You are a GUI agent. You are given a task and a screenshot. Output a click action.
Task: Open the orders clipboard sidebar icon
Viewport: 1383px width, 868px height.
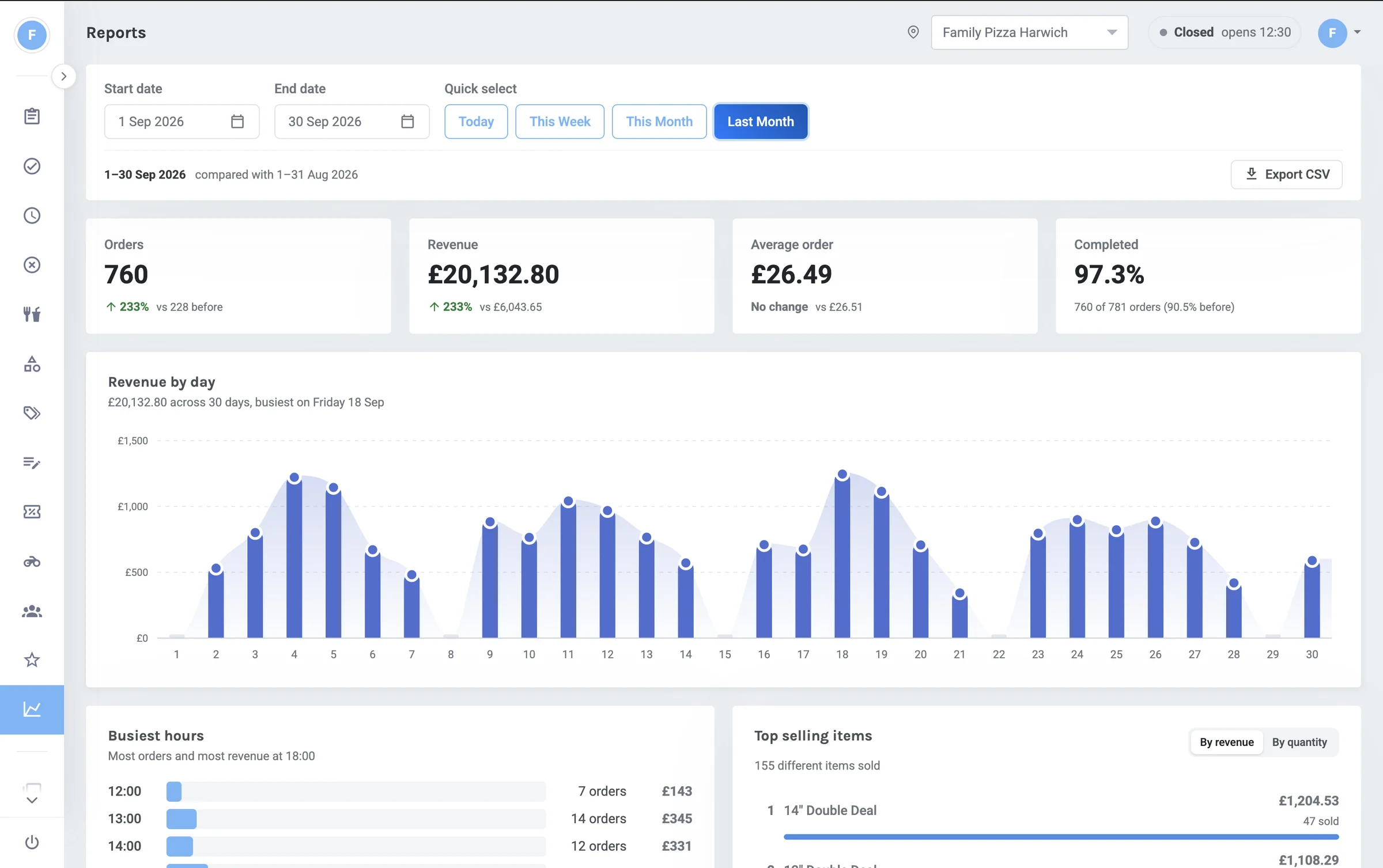click(32, 116)
